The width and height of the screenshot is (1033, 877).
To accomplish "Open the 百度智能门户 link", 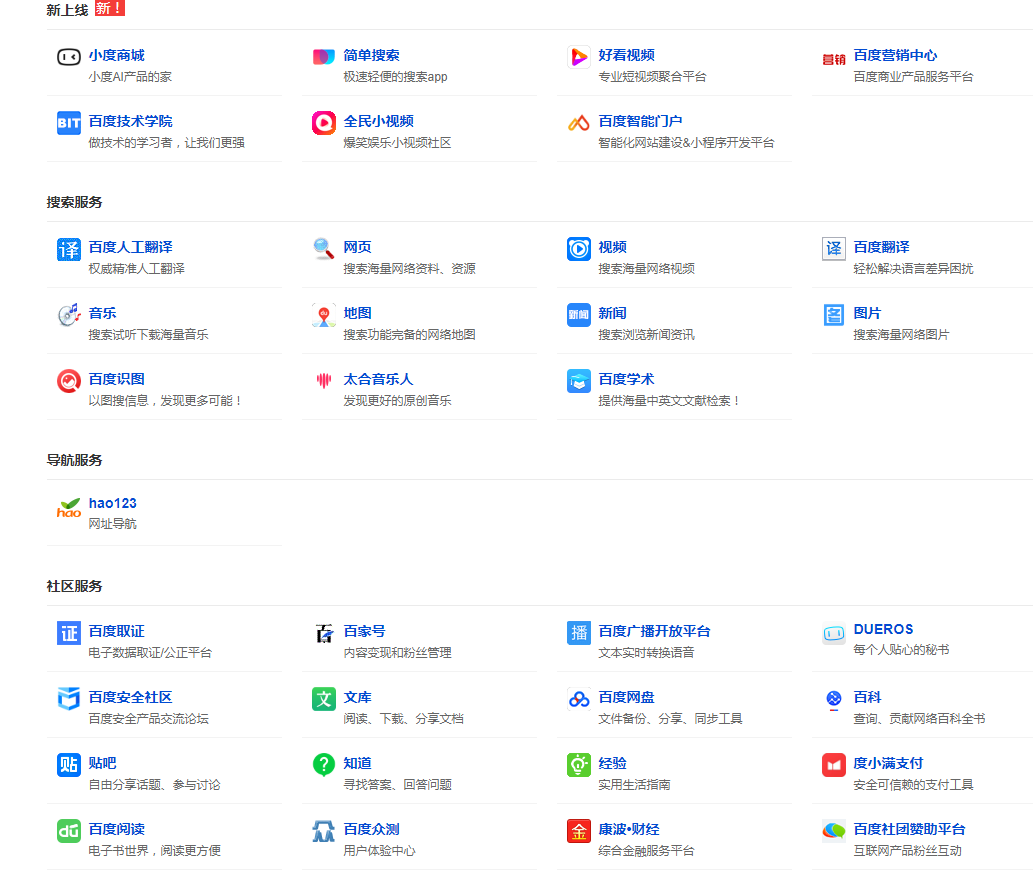I will pyautogui.click(x=640, y=121).
